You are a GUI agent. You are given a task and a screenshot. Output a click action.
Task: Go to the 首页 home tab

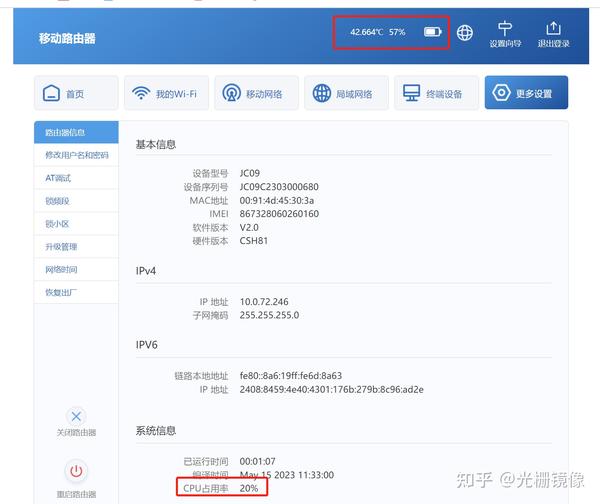tap(76, 93)
